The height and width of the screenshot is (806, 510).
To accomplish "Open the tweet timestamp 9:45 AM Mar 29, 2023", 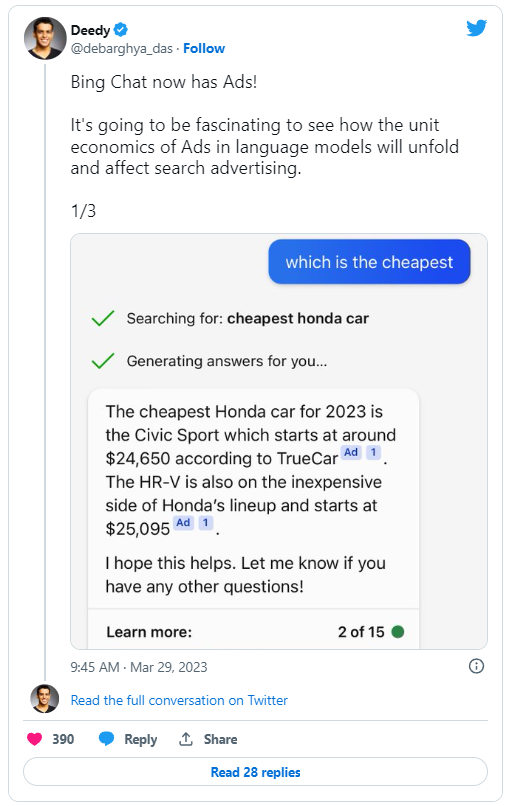I will (139, 667).
